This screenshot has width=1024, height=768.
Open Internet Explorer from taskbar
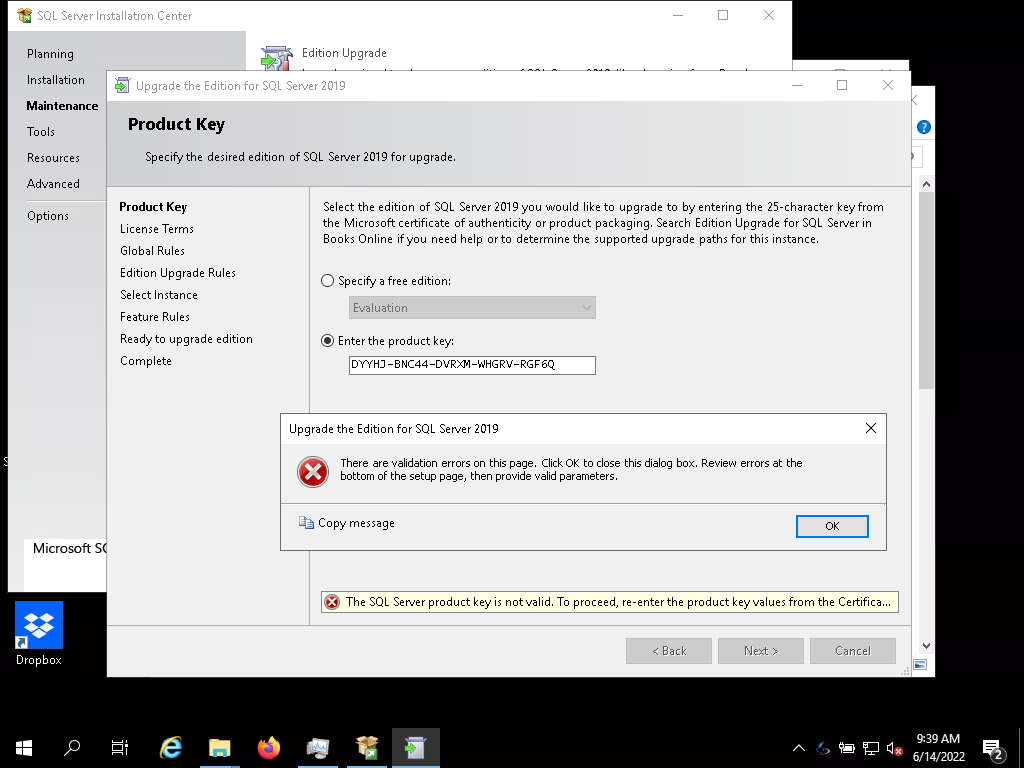coord(171,747)
